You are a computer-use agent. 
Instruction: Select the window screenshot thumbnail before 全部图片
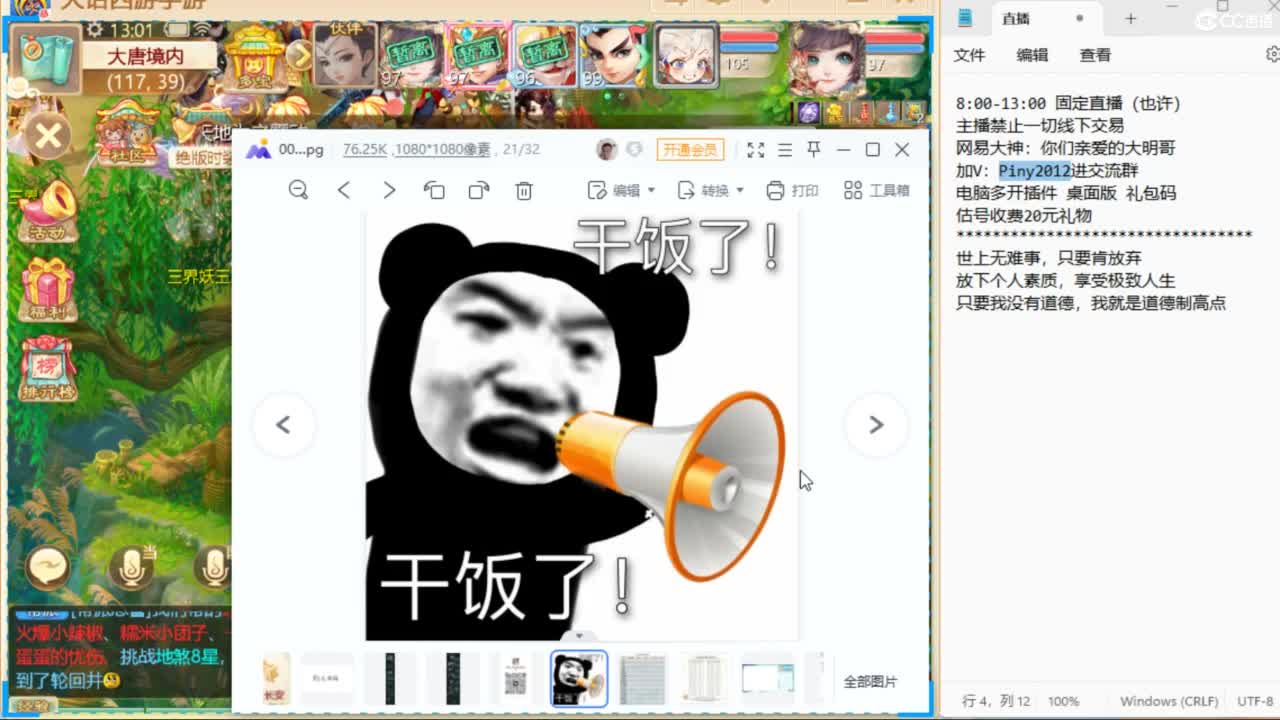click(x=768, y=679)
